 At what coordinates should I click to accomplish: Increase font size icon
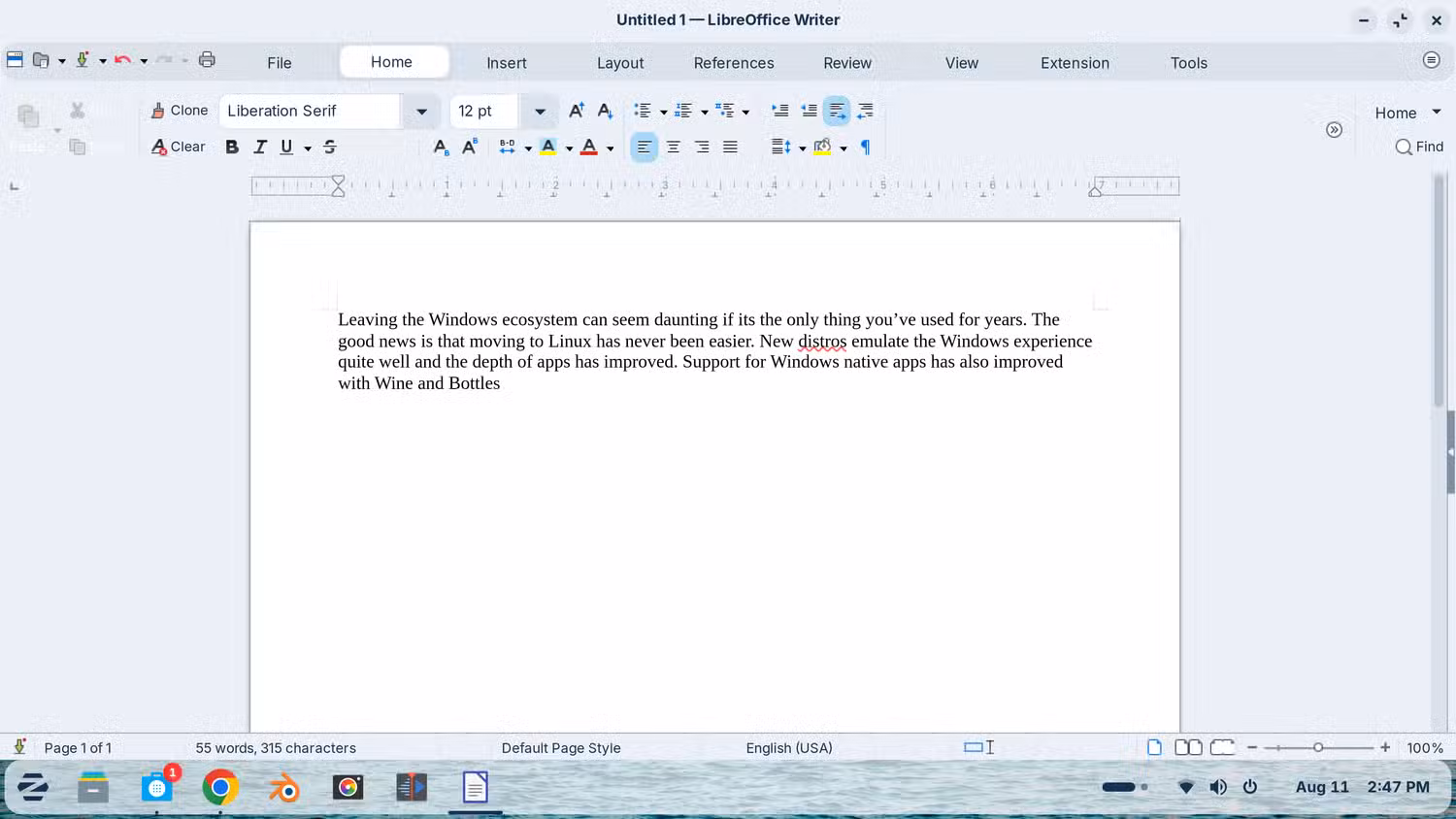[577, 111]
